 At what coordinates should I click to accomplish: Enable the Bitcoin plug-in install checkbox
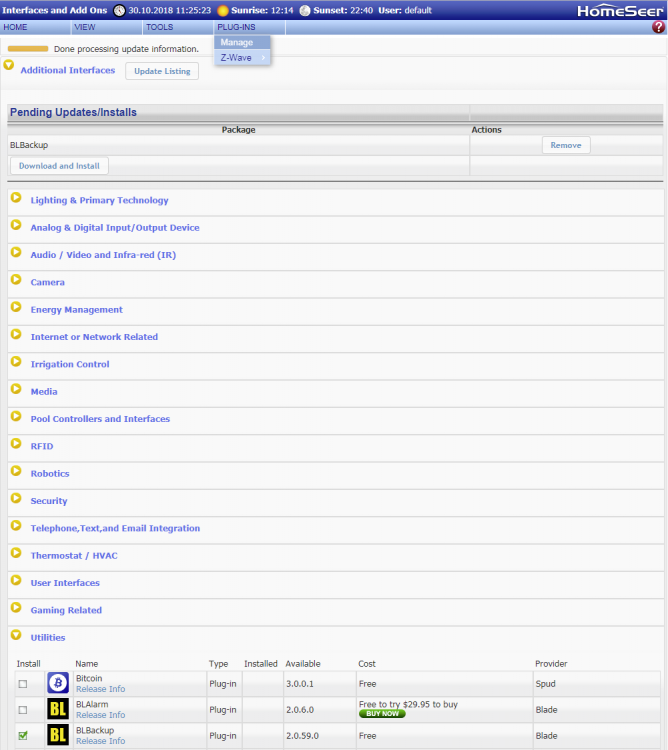coord(23,684)
